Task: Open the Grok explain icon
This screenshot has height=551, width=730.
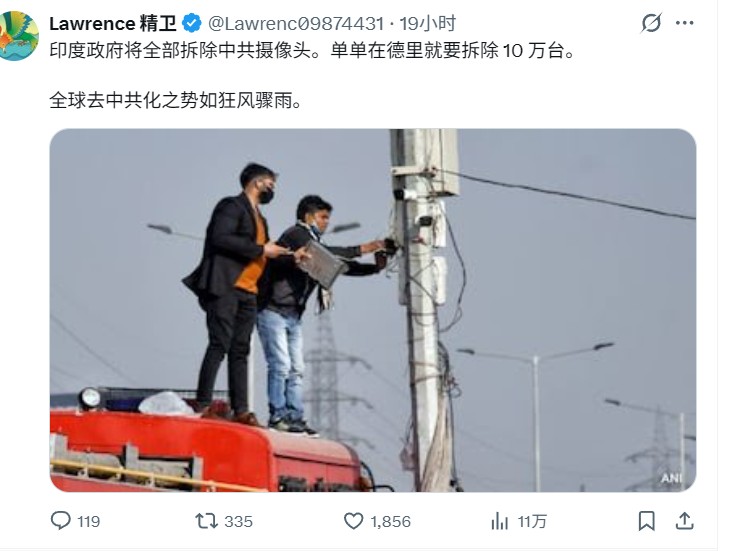Action: (x=651, y=23)
